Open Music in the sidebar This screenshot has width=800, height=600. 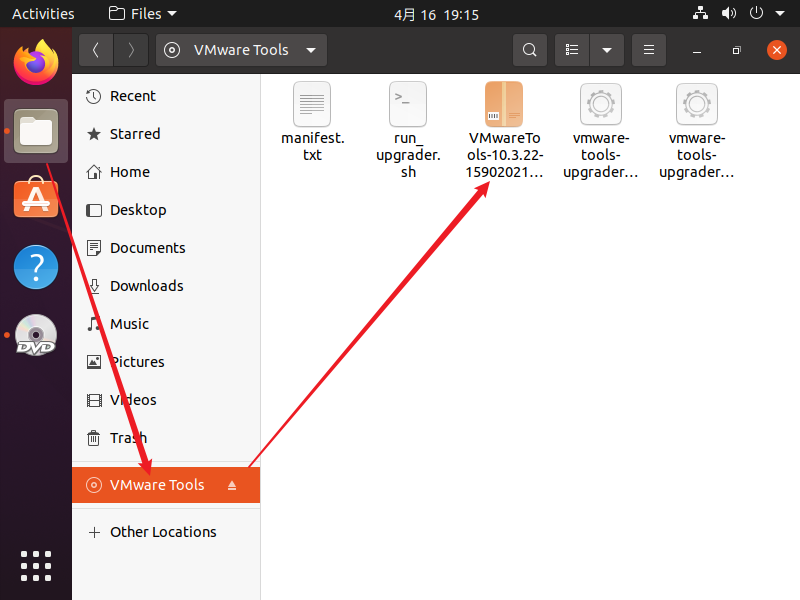tap(166, 324)
